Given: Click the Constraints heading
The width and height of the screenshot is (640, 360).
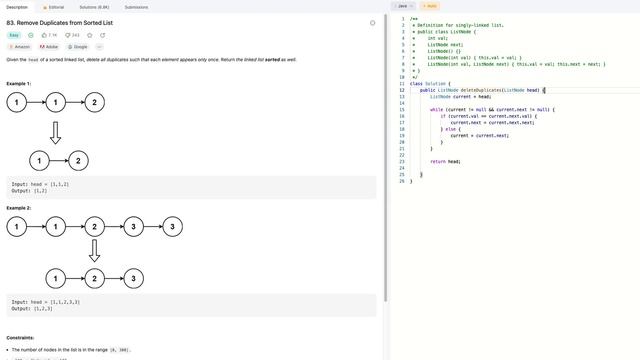Looking at the screenshot, I should click(20, 338).
